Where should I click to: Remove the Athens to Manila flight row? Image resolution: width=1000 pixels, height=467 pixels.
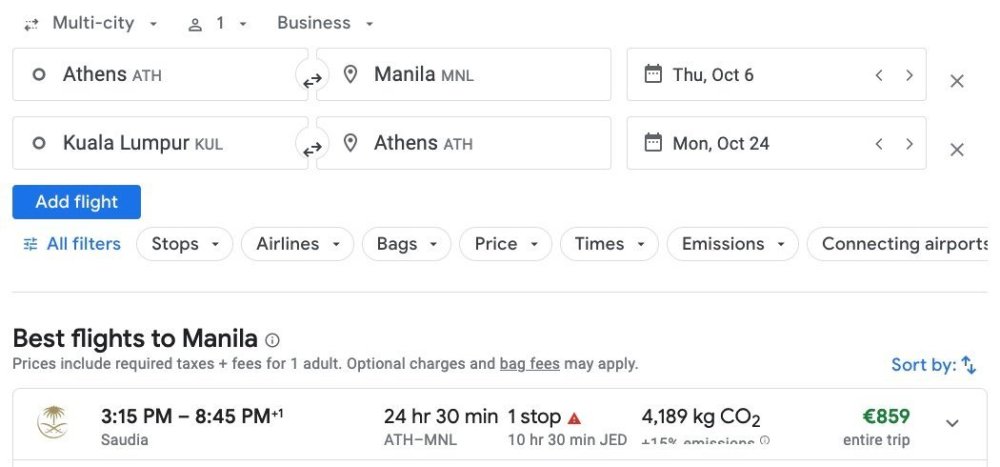(x=956, y=81)
